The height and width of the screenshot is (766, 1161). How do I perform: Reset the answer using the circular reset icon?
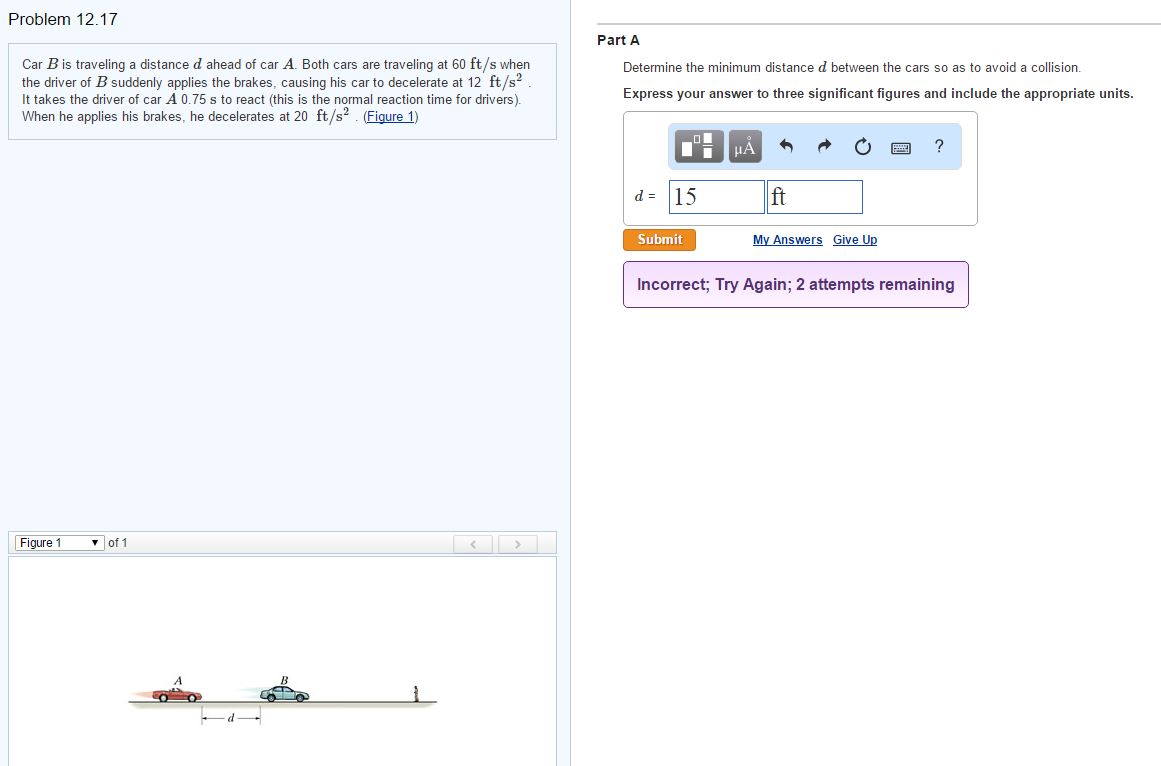click(862, 146)
